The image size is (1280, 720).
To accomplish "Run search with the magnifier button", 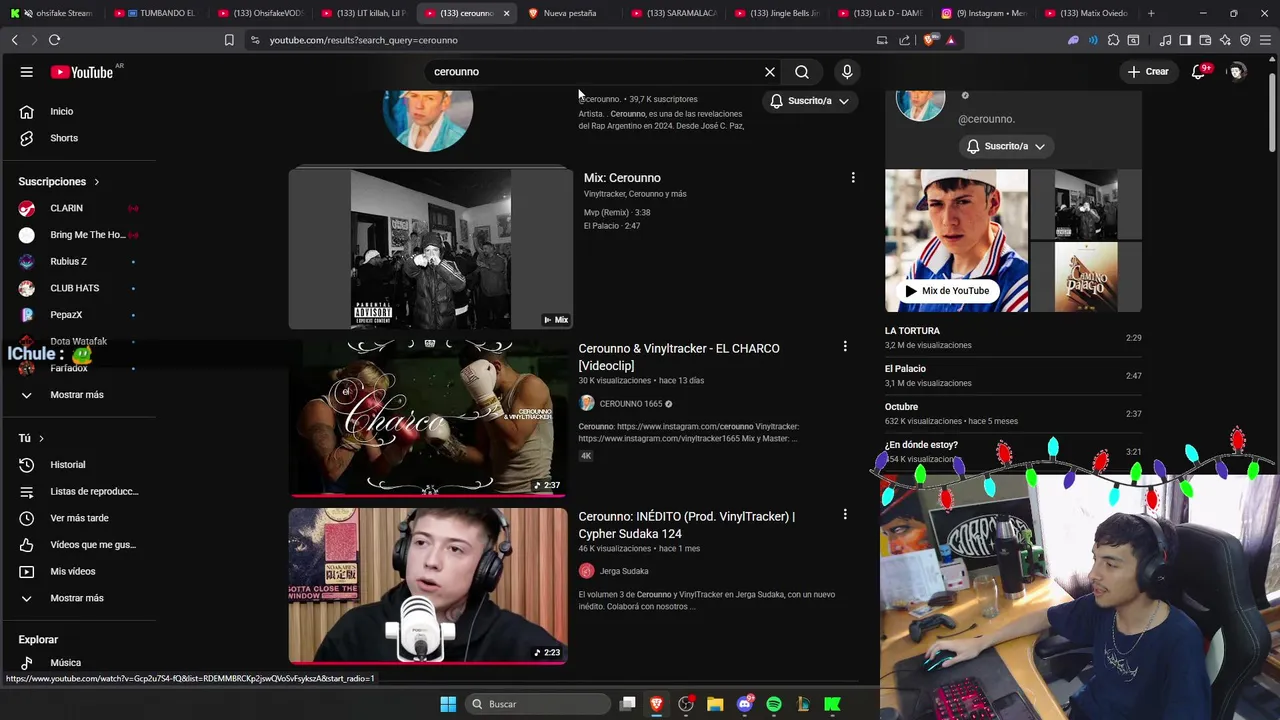I will (x=802, y=72).
